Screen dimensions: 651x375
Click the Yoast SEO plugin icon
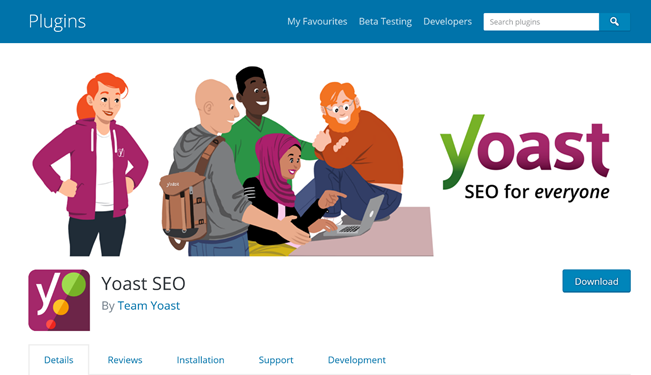pyautogui.click(x=59, y=300)
